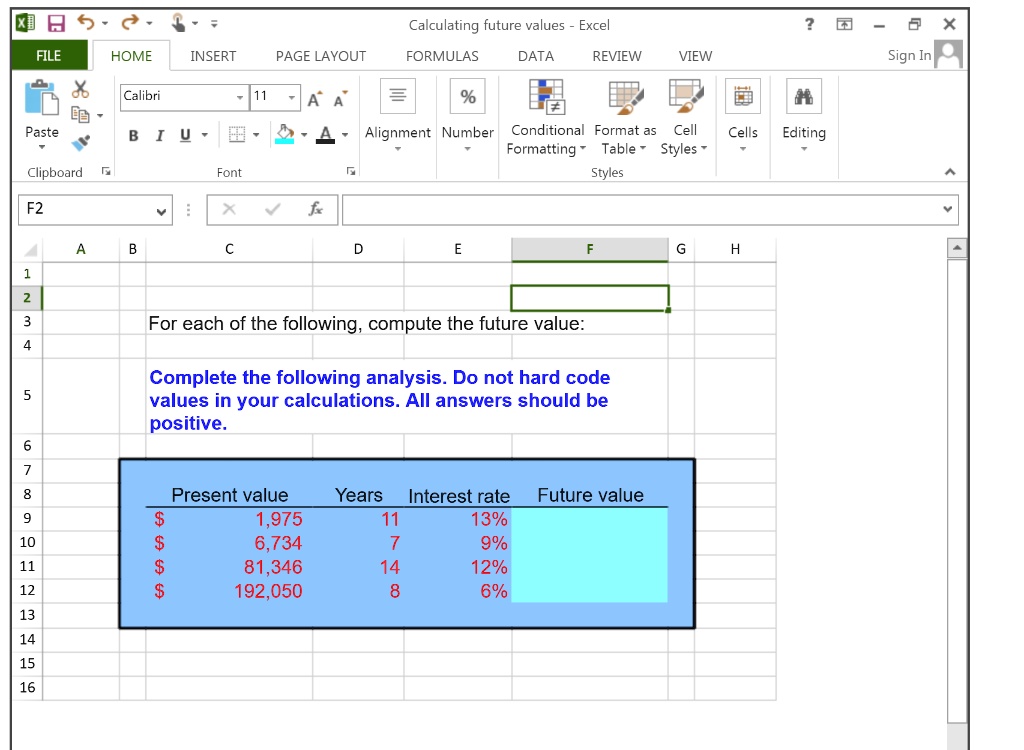1024x750 pixels.
Task: Click the Insert Function fx button
Action: click(315, 210)
